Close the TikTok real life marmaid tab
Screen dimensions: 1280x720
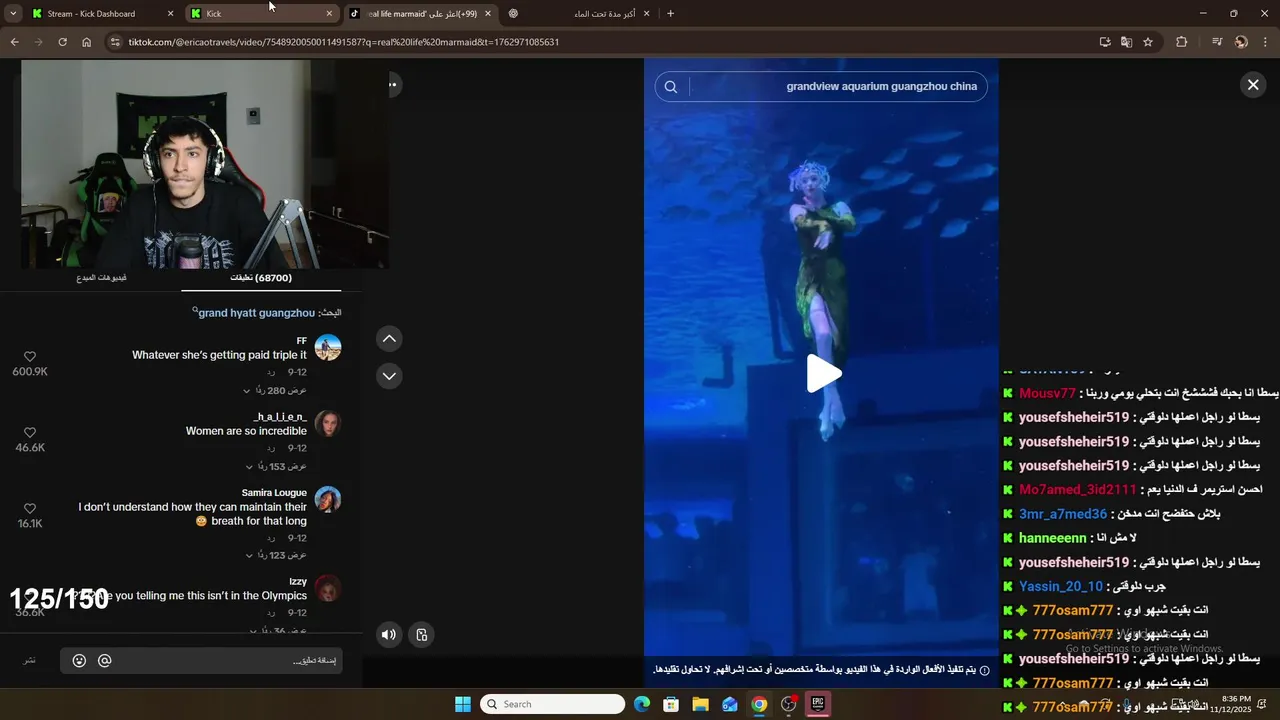488,14
